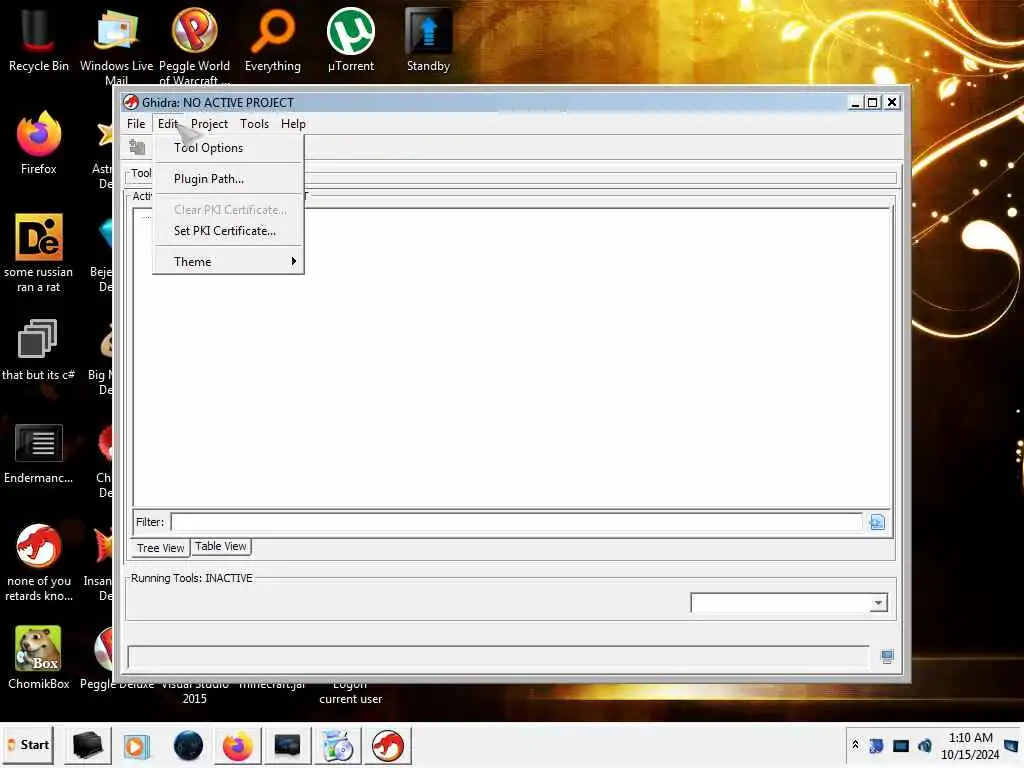
Task: Click the Ghidra toolbar tool icon
Action: (137, 148)
